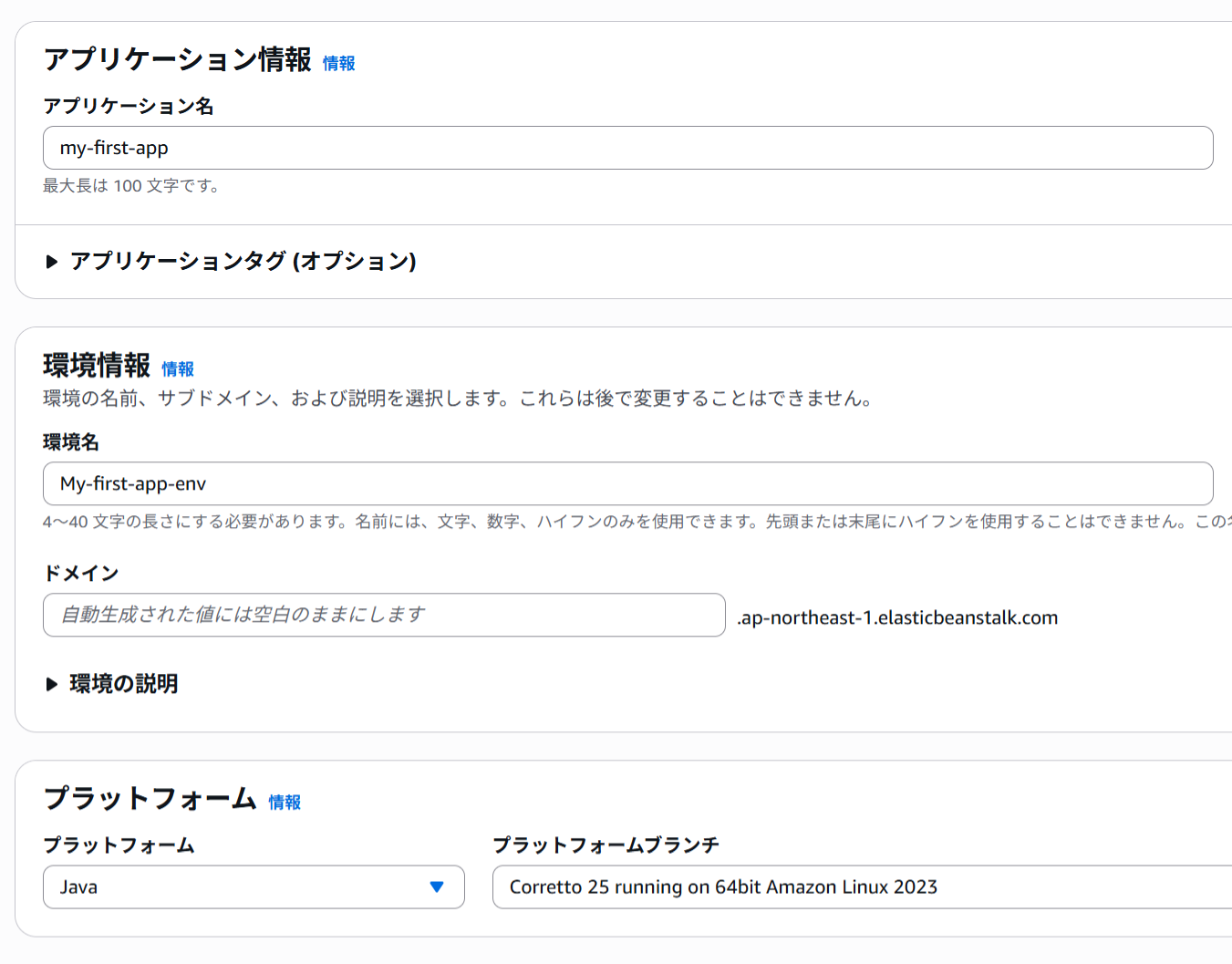1232x964 pixels.
Task: Click the ap-northeast-1.elasticbeanstalk.com domain suffix text
Action: click(x=899, y=617)
